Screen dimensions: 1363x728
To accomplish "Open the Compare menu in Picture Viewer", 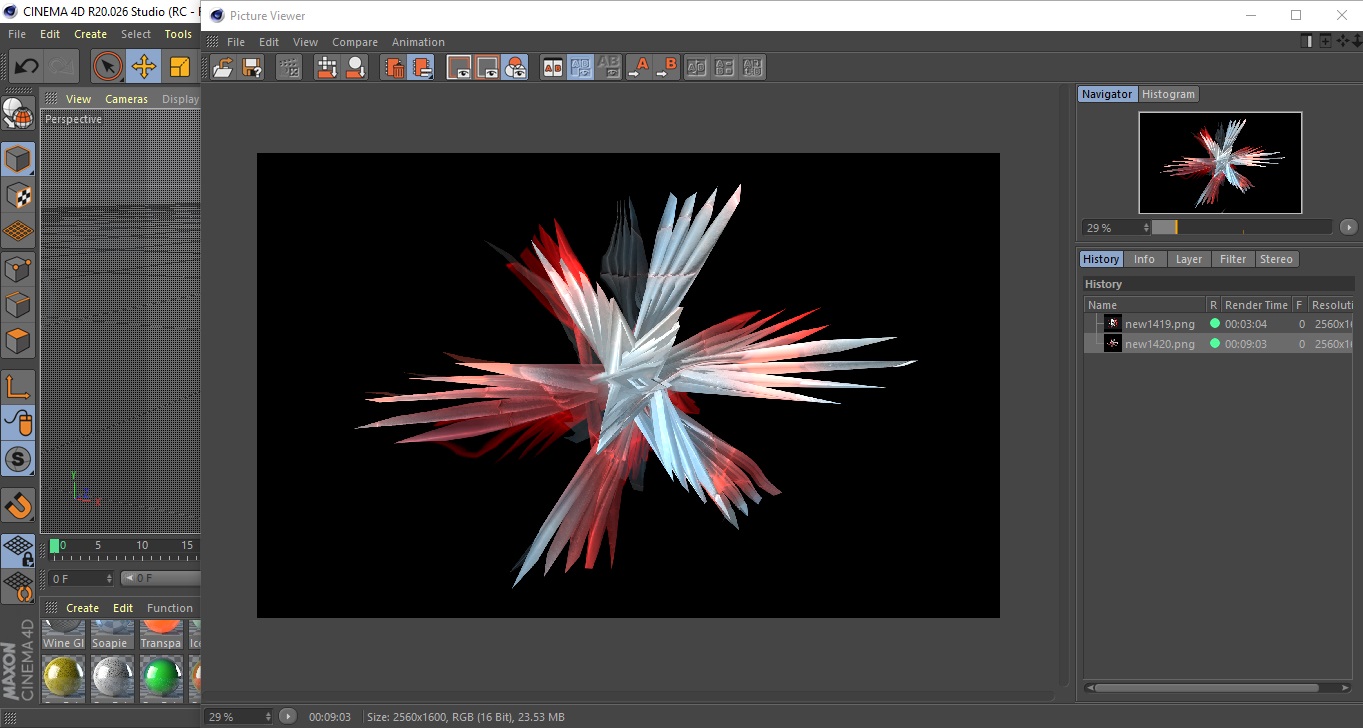I will click(x=355, y=42).
